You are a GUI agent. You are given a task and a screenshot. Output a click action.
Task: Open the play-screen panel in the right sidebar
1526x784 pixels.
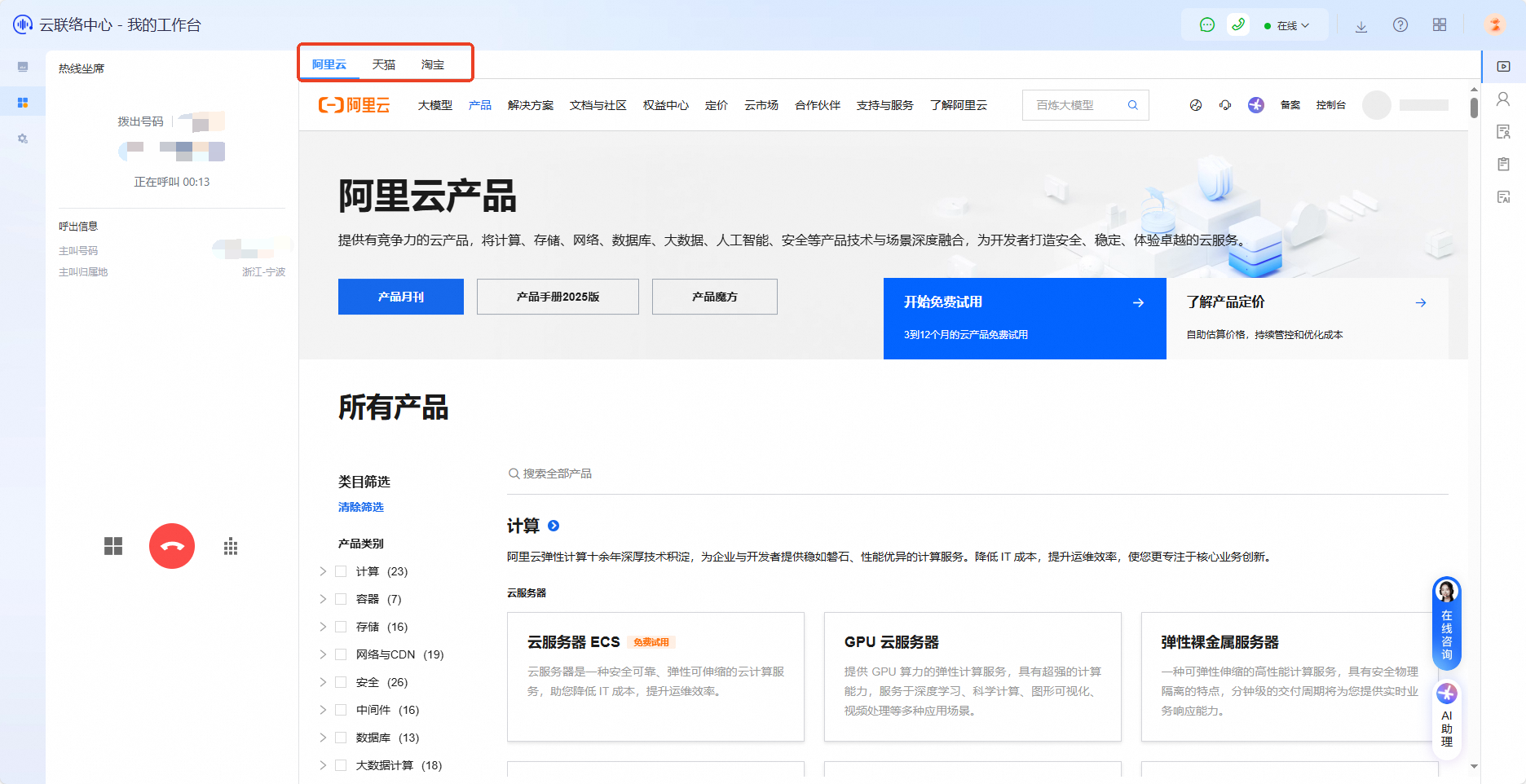(x=1504, y=66)
